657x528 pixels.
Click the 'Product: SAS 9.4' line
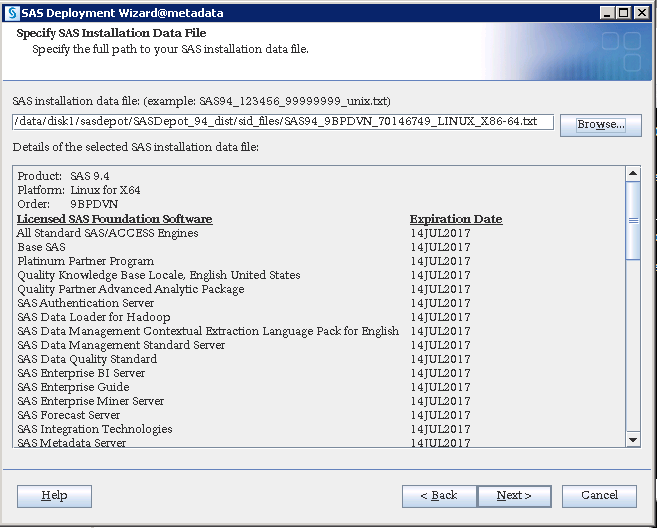[x=63, y=176]
